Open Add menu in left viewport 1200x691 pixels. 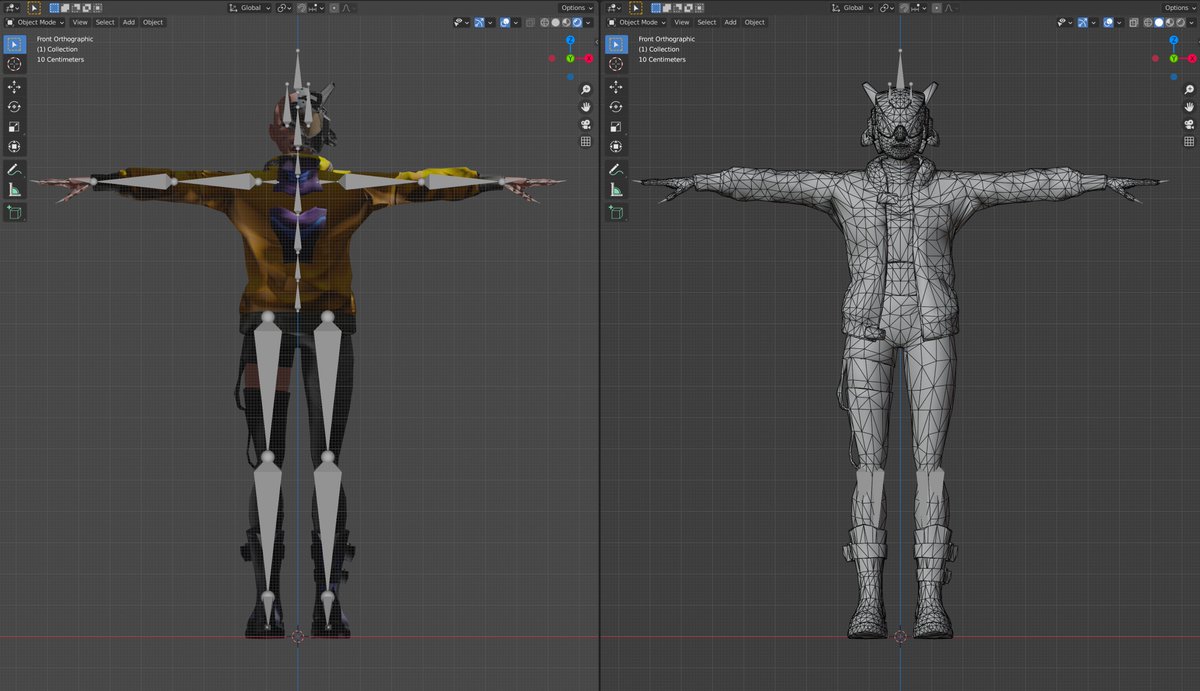click(x=129, y=22)
